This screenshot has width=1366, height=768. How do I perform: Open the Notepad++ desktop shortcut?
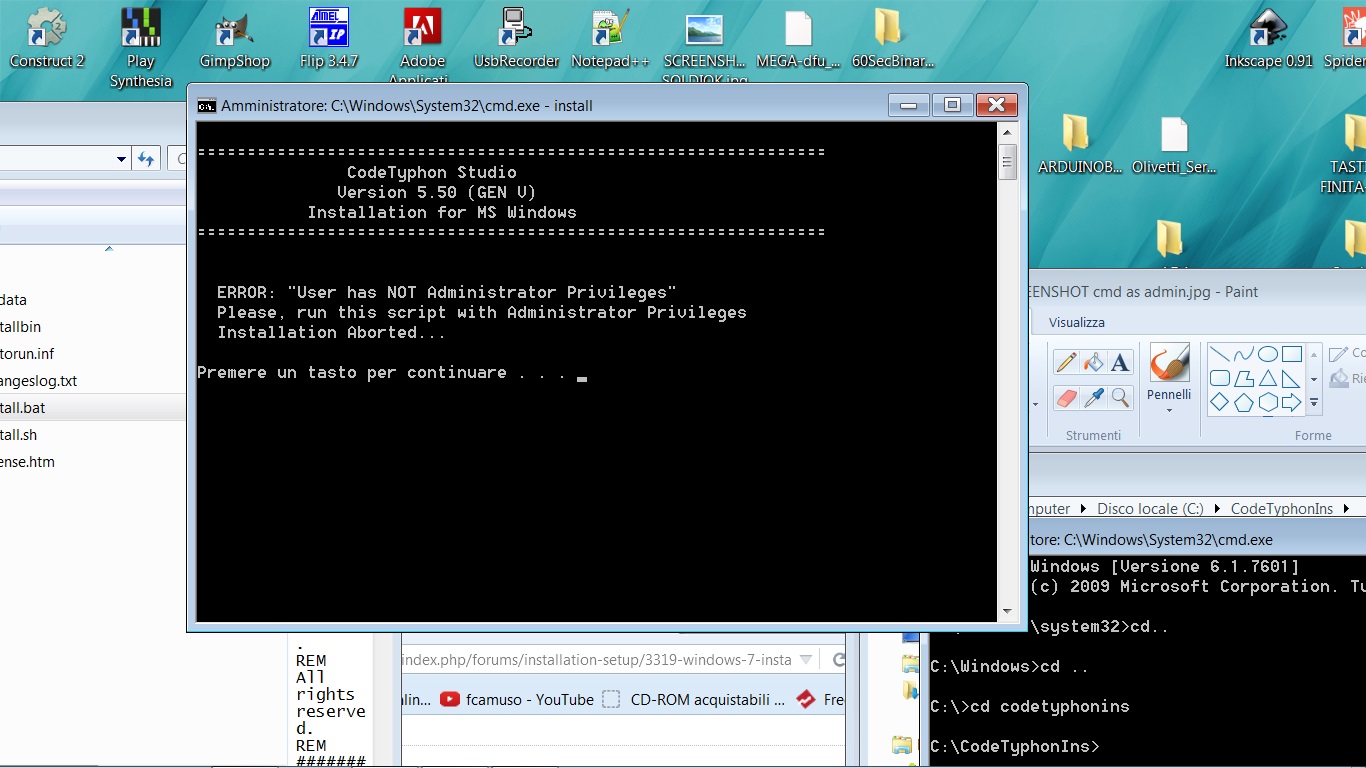coord(610,40)
